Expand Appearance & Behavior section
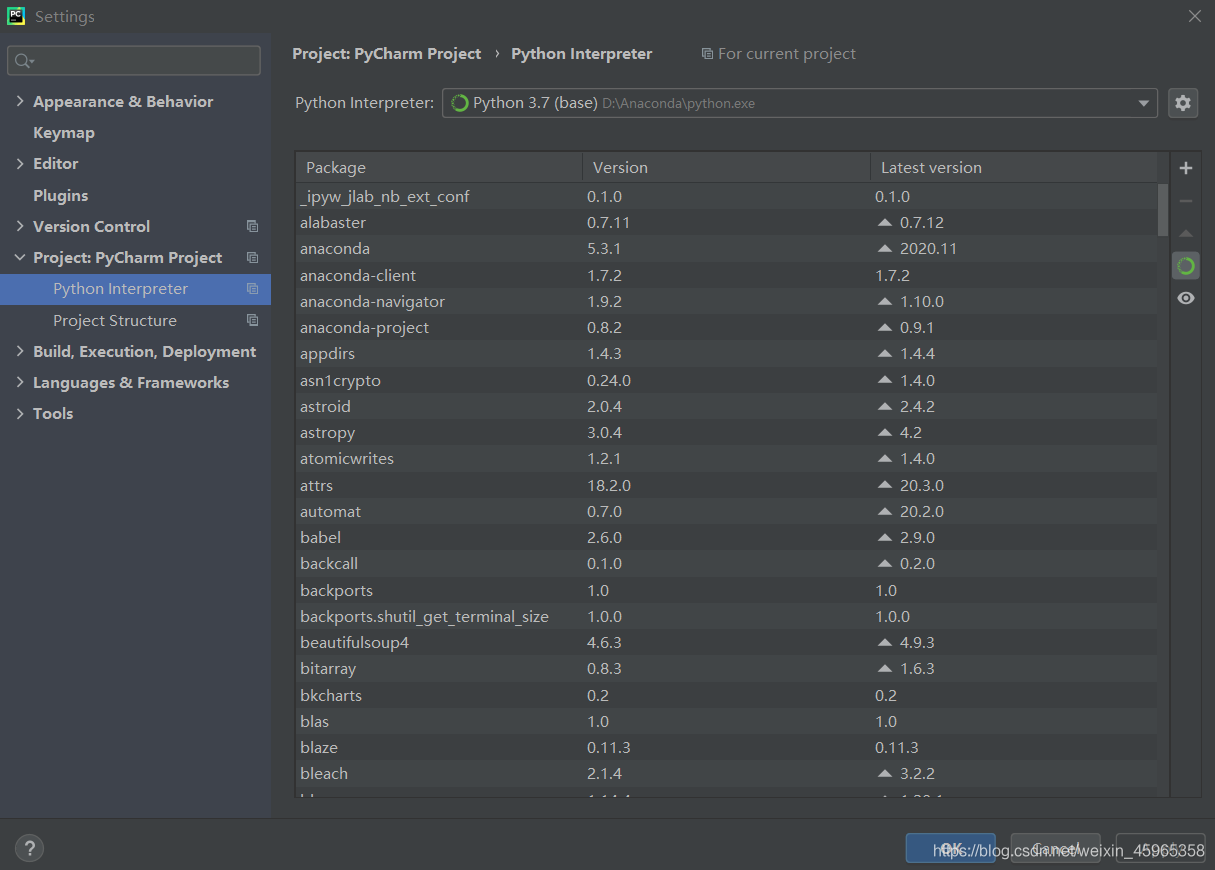The image size is (1215, 870). (20, 101)
